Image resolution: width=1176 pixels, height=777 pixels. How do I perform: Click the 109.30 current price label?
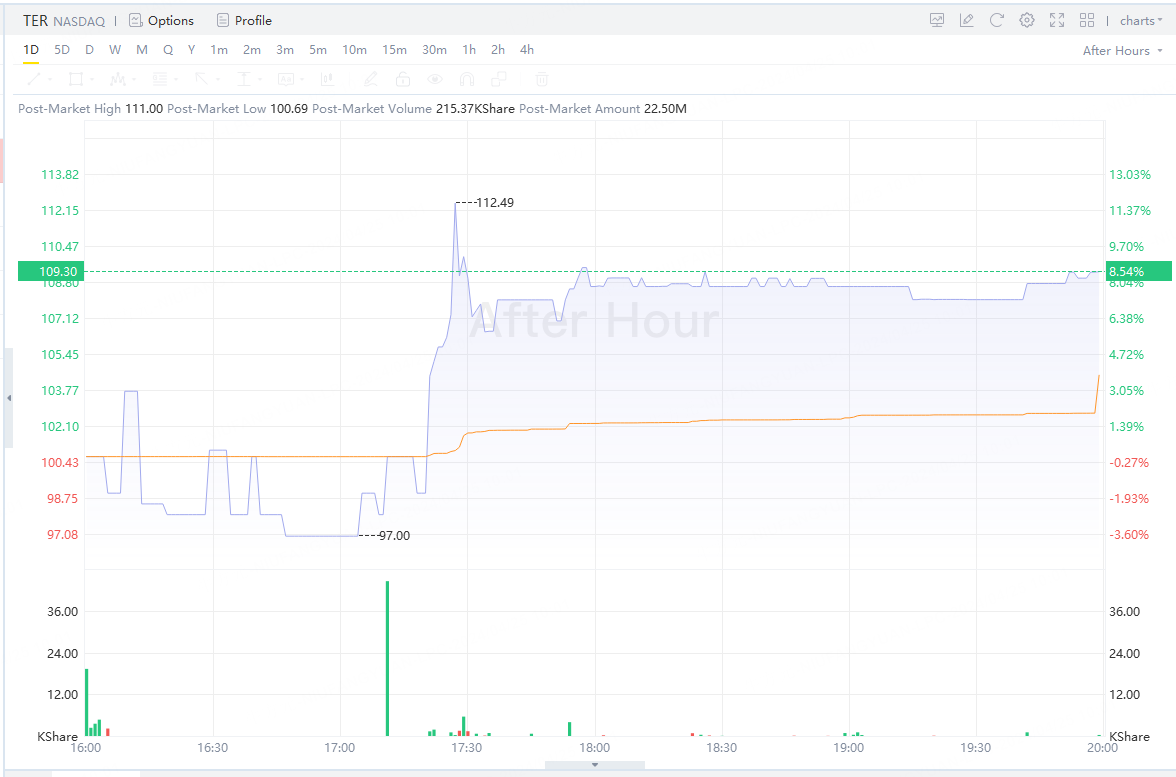[52, 272]
